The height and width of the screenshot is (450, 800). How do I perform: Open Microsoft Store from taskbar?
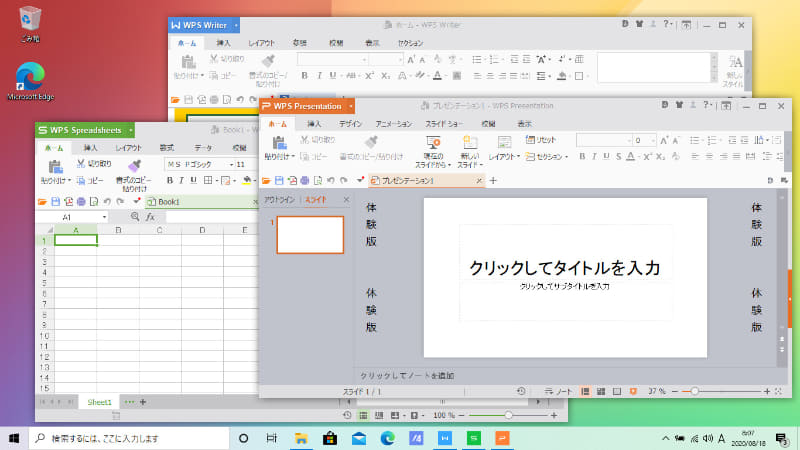click(x=330, y=438)
